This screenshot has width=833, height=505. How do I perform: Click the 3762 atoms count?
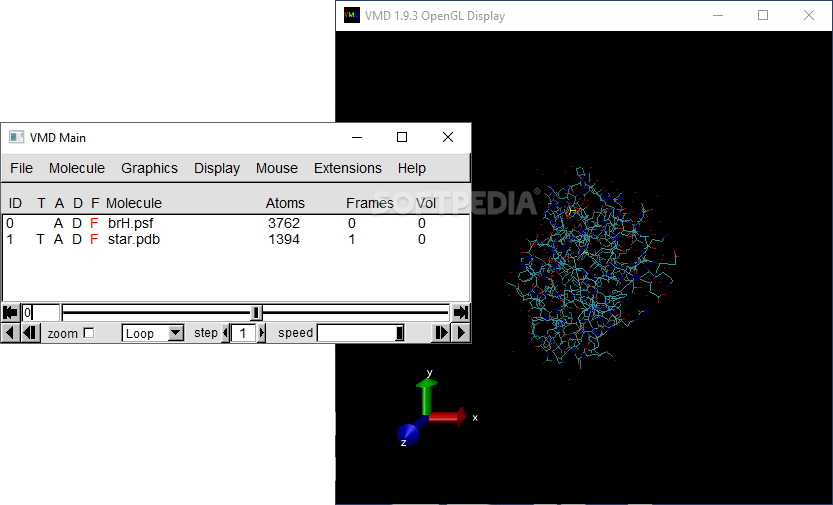coord(284,223)
